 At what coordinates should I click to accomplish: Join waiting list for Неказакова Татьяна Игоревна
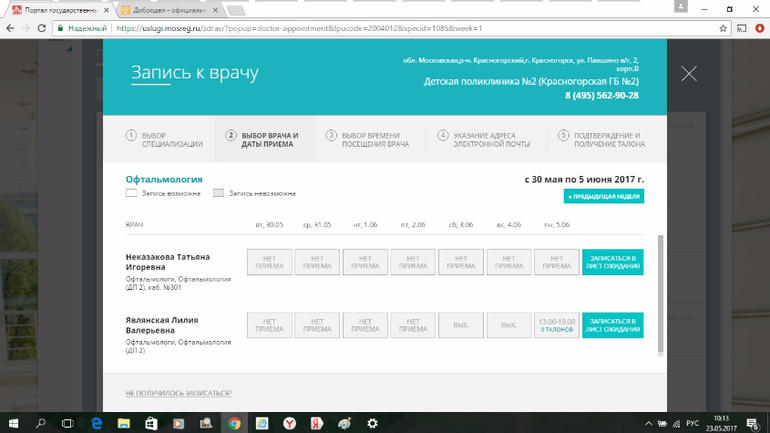tap(612, 262)
